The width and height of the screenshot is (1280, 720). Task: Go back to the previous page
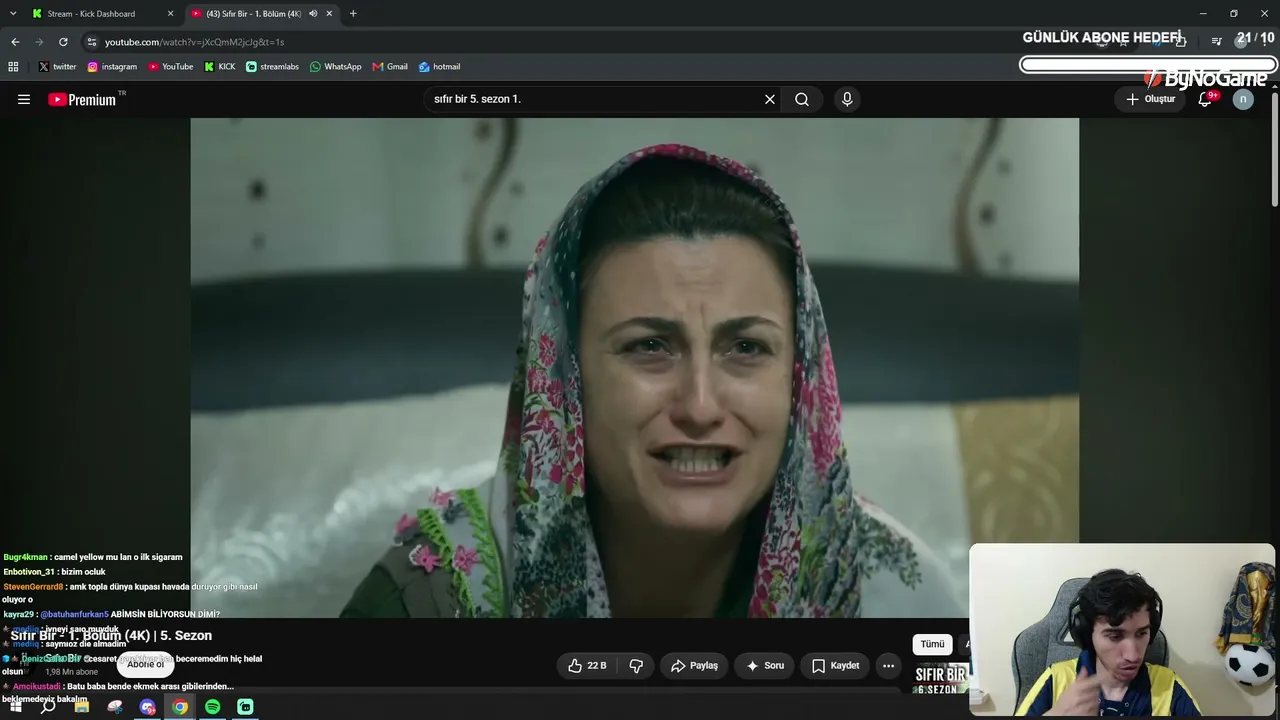(x=15, y=42)
